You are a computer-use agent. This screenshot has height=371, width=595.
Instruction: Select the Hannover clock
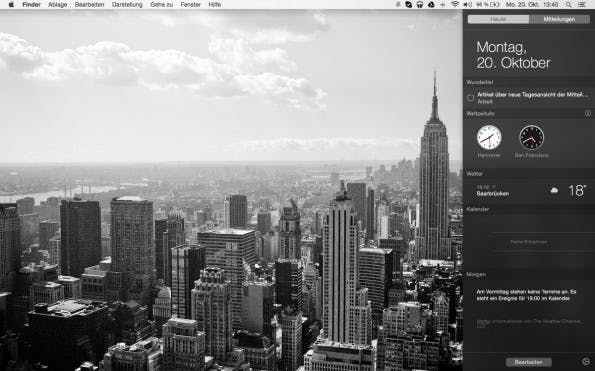coord(489,137)
